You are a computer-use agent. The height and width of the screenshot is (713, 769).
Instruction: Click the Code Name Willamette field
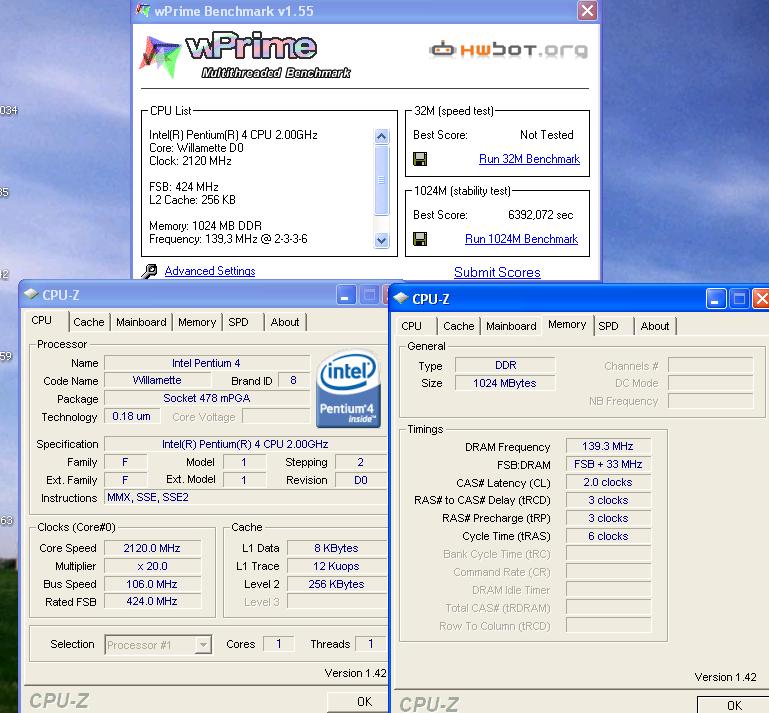[157, 381]
